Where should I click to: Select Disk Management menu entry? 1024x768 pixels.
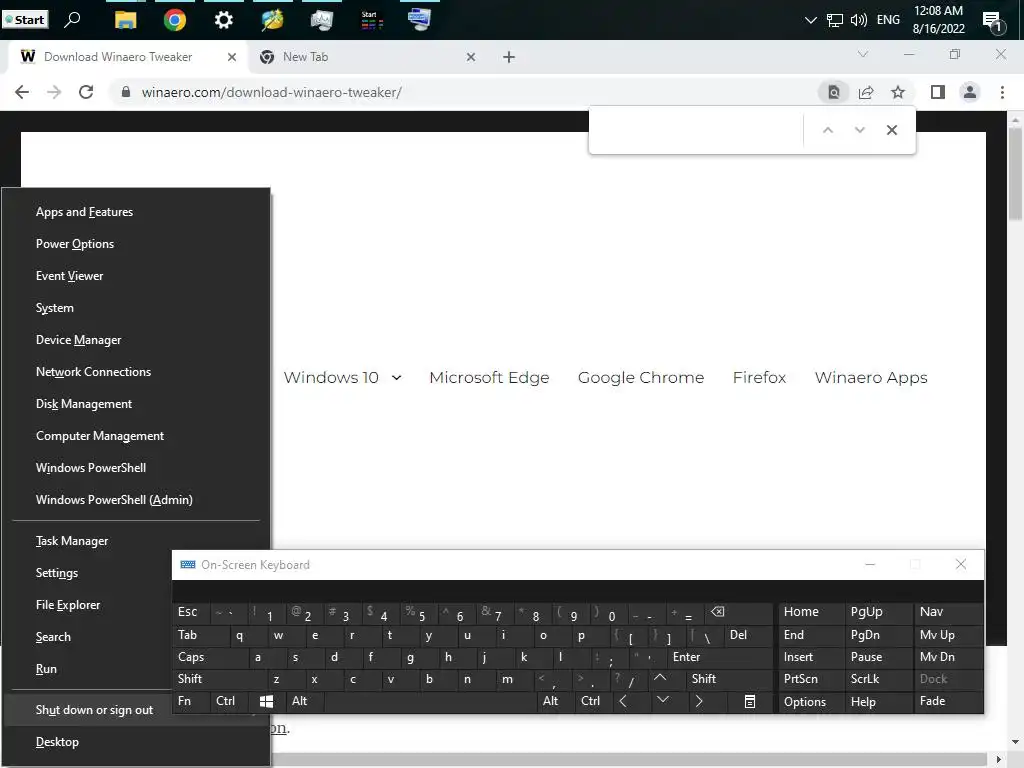[136, 404]
